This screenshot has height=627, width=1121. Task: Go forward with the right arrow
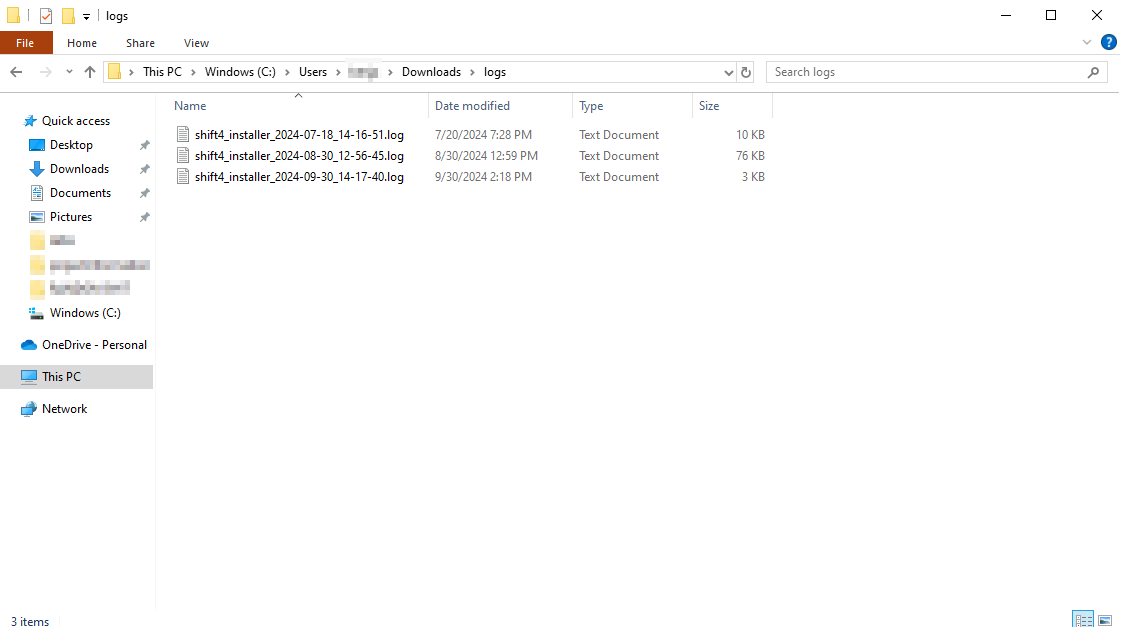point(45,72)
